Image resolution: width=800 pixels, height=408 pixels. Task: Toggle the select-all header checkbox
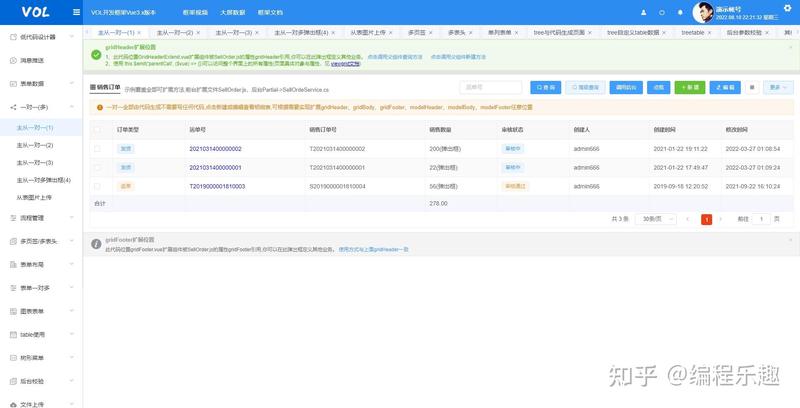(x=97, y=130)
